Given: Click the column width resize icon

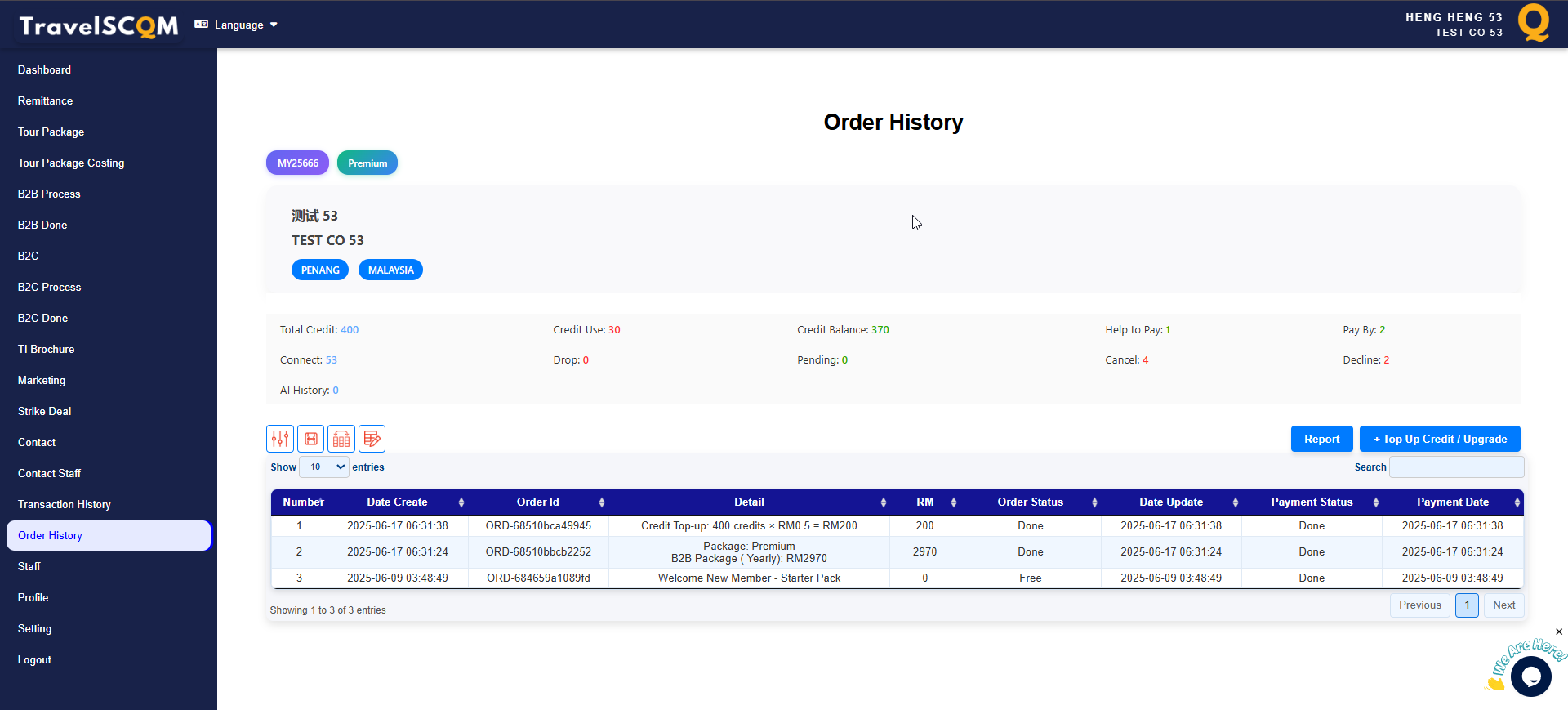Looking at the screenshot, I should 311,439.
